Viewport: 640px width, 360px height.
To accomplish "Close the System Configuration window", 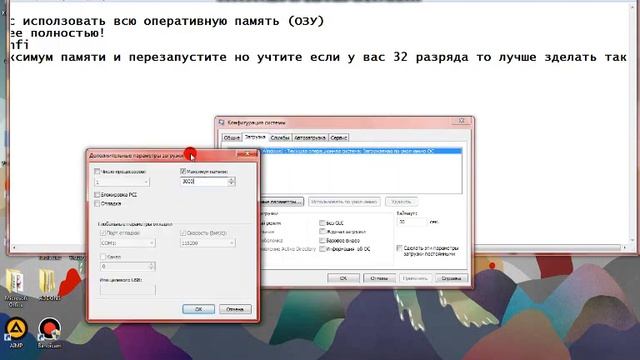I will pyautogui.click(x=462, y=121).
